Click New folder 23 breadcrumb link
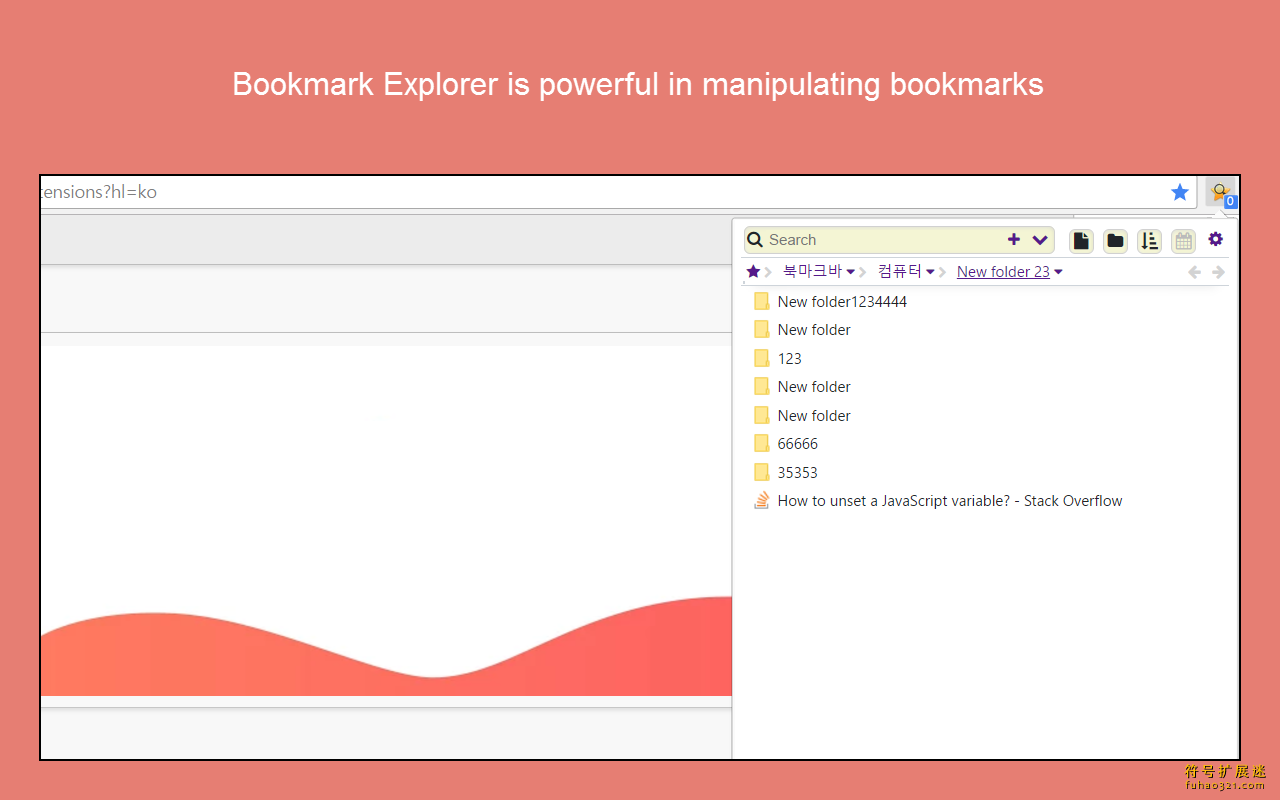Viewport: 1280px width, 800px height. (x=1003, y=272)
